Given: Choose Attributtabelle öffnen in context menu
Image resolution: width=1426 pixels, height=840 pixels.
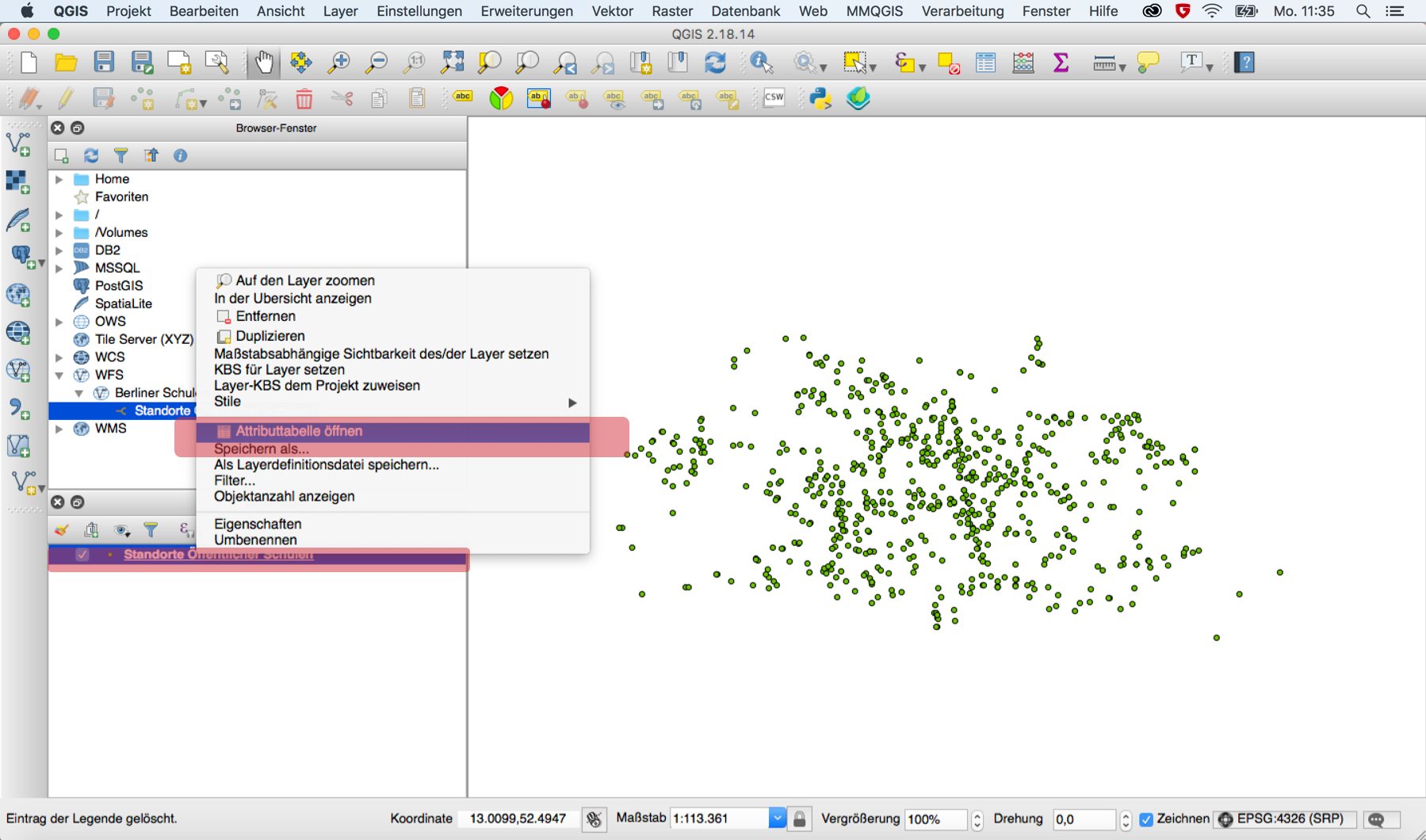Looking at the screenshot, I should pyautogui.click(x=392, y=431).
